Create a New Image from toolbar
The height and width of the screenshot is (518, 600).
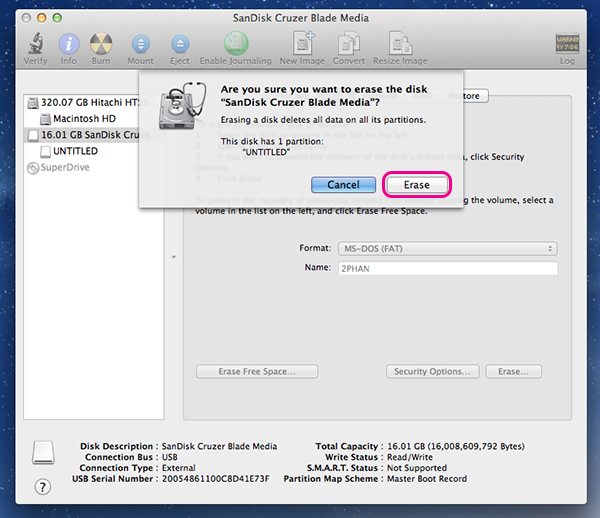(x=303, y=42)
